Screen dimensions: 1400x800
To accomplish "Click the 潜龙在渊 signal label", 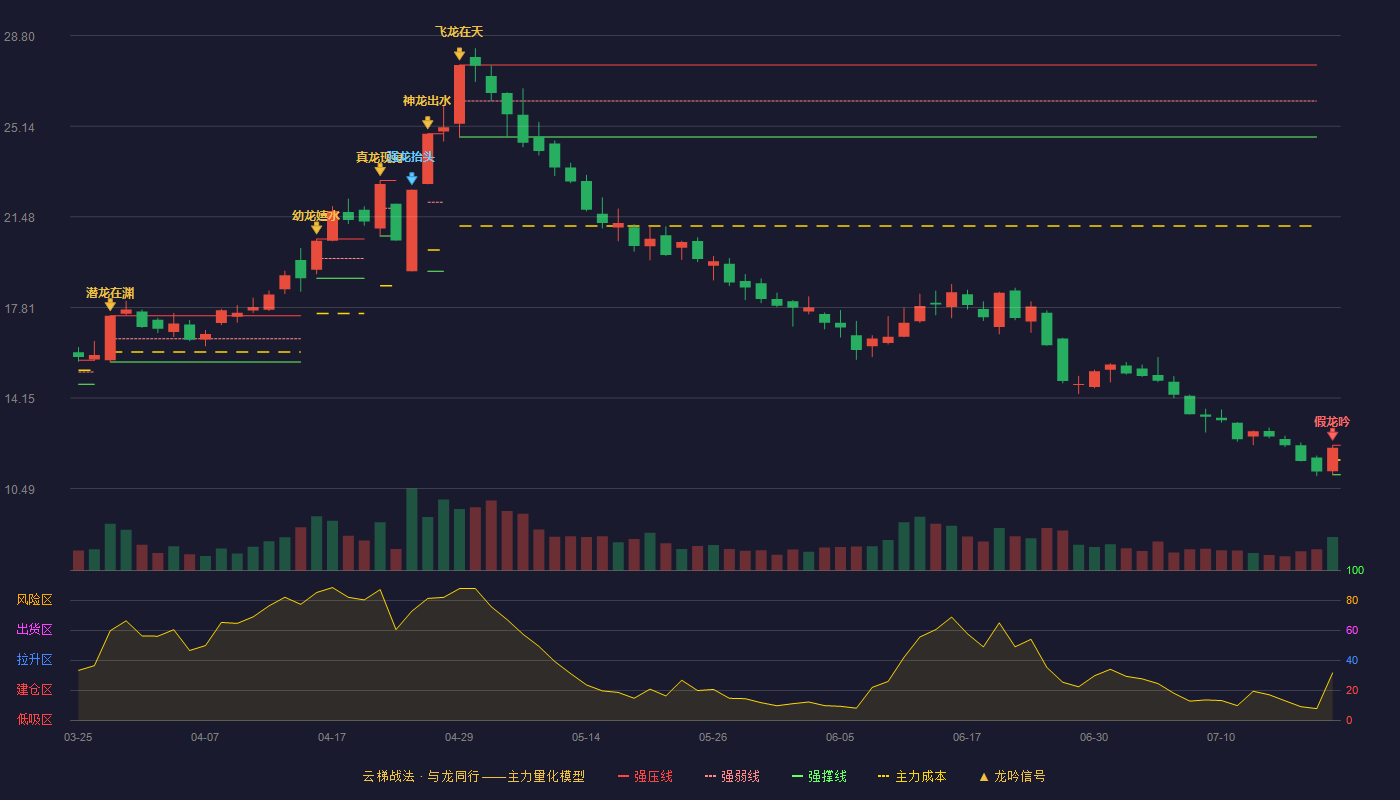I will click(x=110, y=293).
